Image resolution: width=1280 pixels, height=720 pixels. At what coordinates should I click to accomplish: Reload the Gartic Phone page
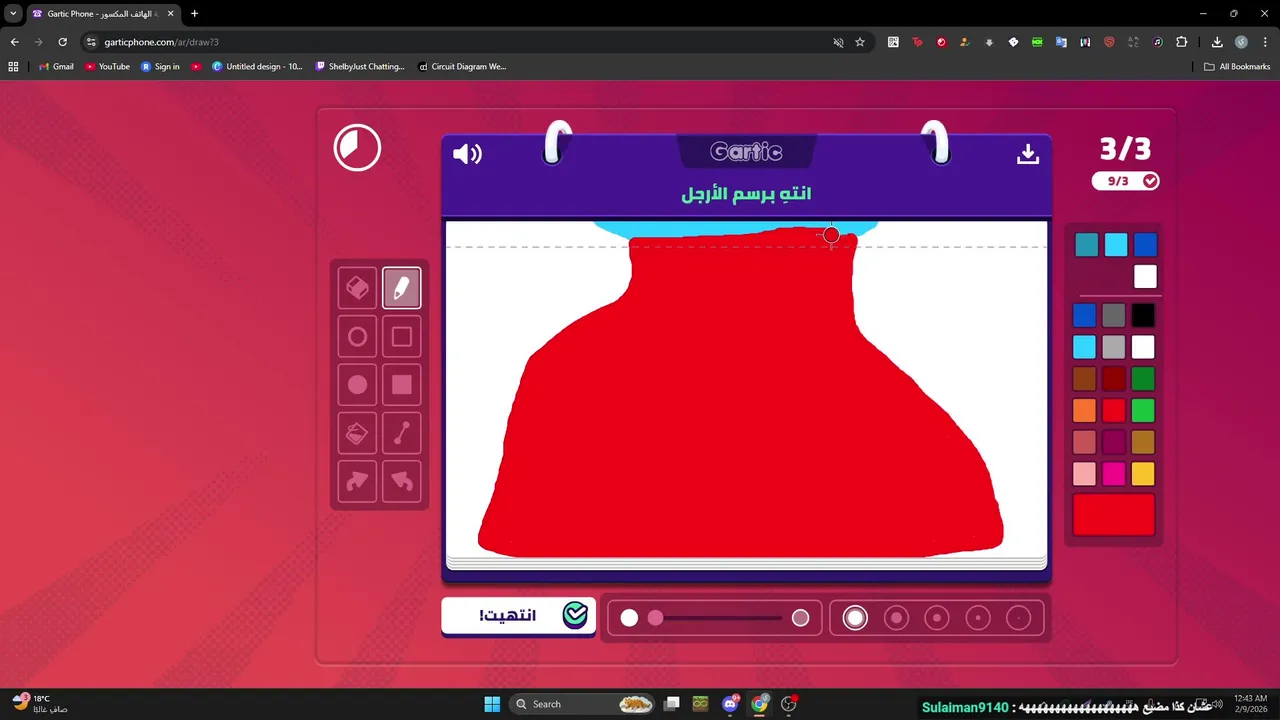[62, 42]
